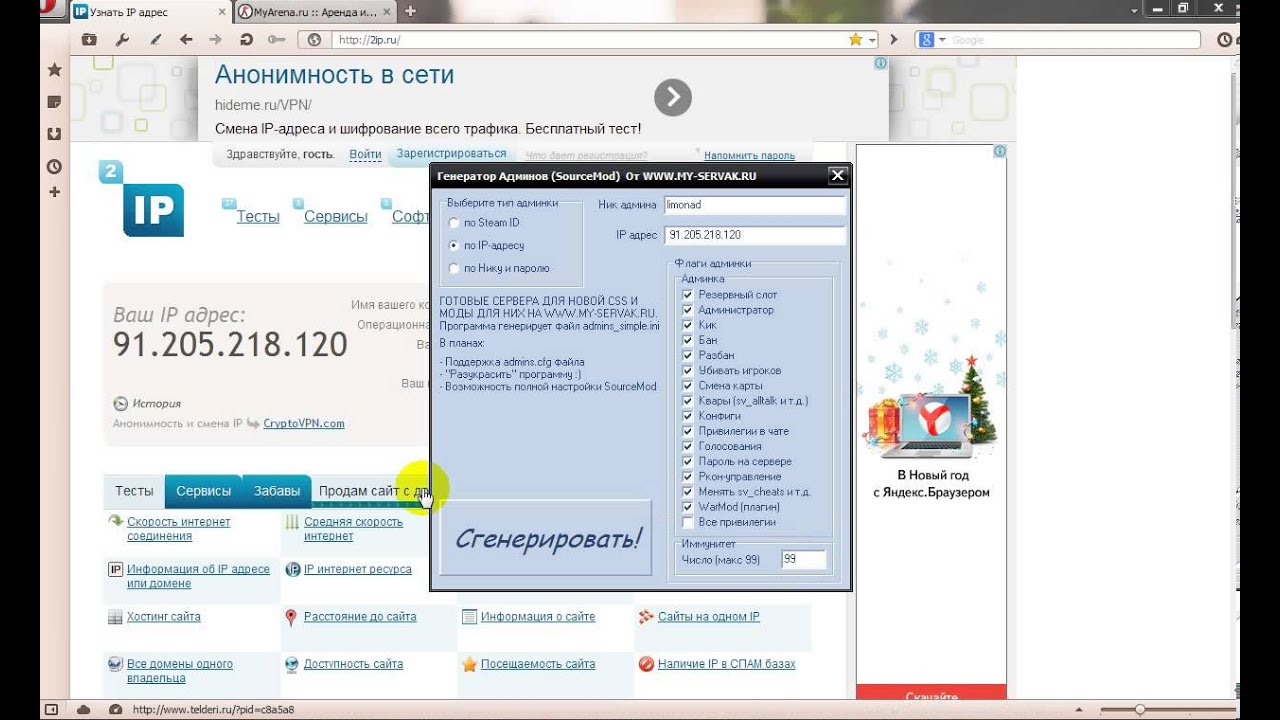The width and height of the screenshot is (1280, 720).
Task: Open the bookmark star dropdown arrow
Action: 872,40
